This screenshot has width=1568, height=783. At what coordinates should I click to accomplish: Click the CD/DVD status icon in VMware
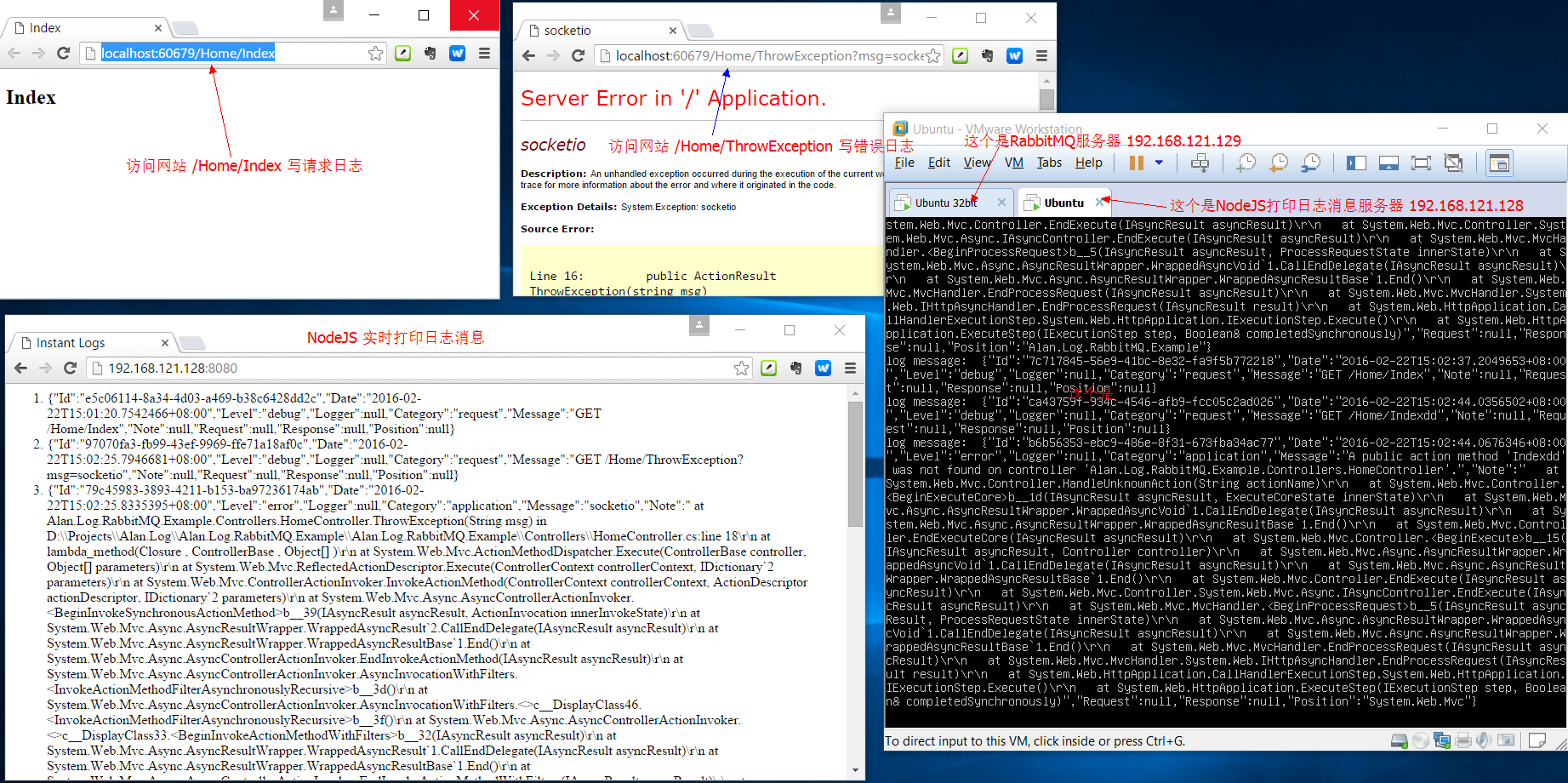[1420, 740]
